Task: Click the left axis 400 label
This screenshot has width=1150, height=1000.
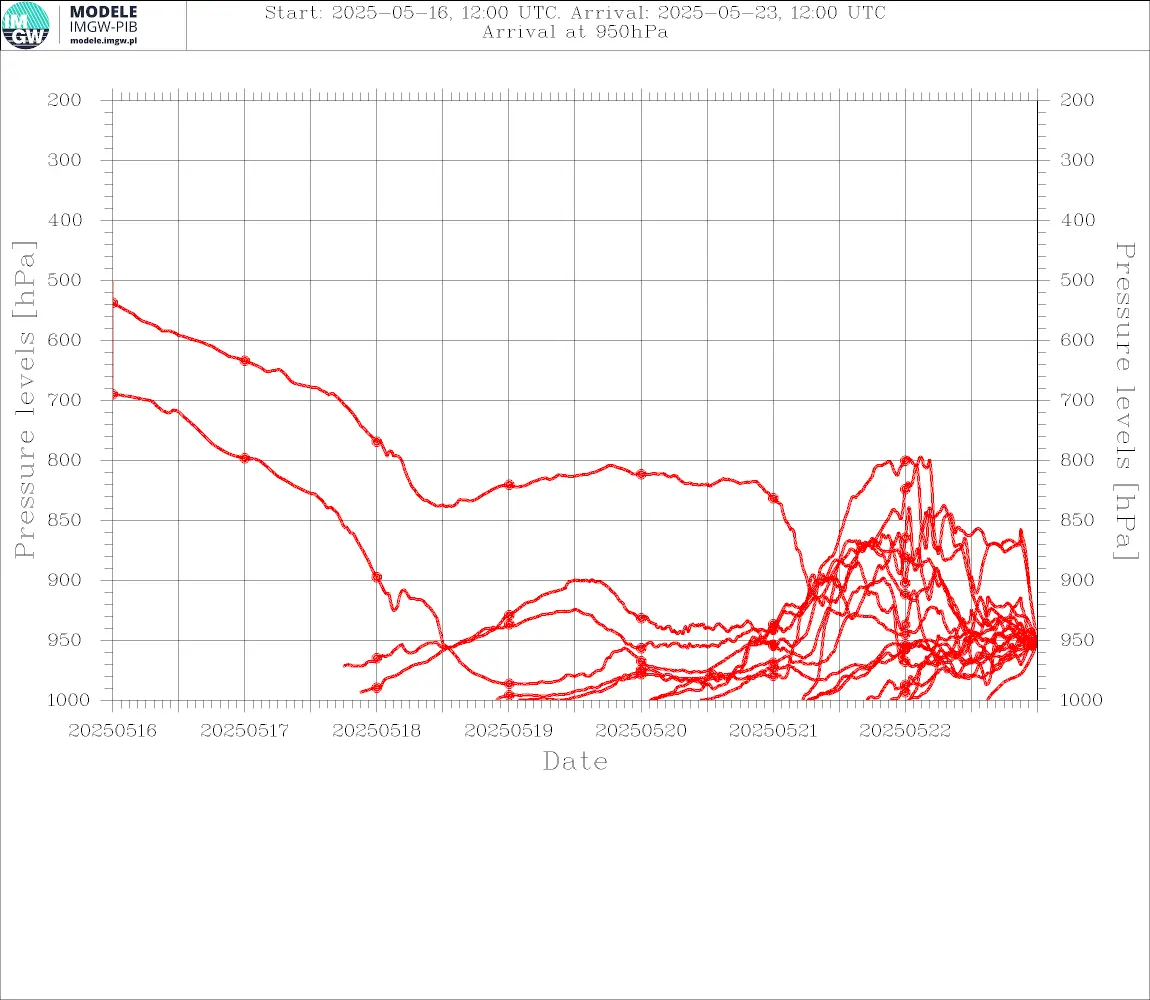Action: (65, 220)
